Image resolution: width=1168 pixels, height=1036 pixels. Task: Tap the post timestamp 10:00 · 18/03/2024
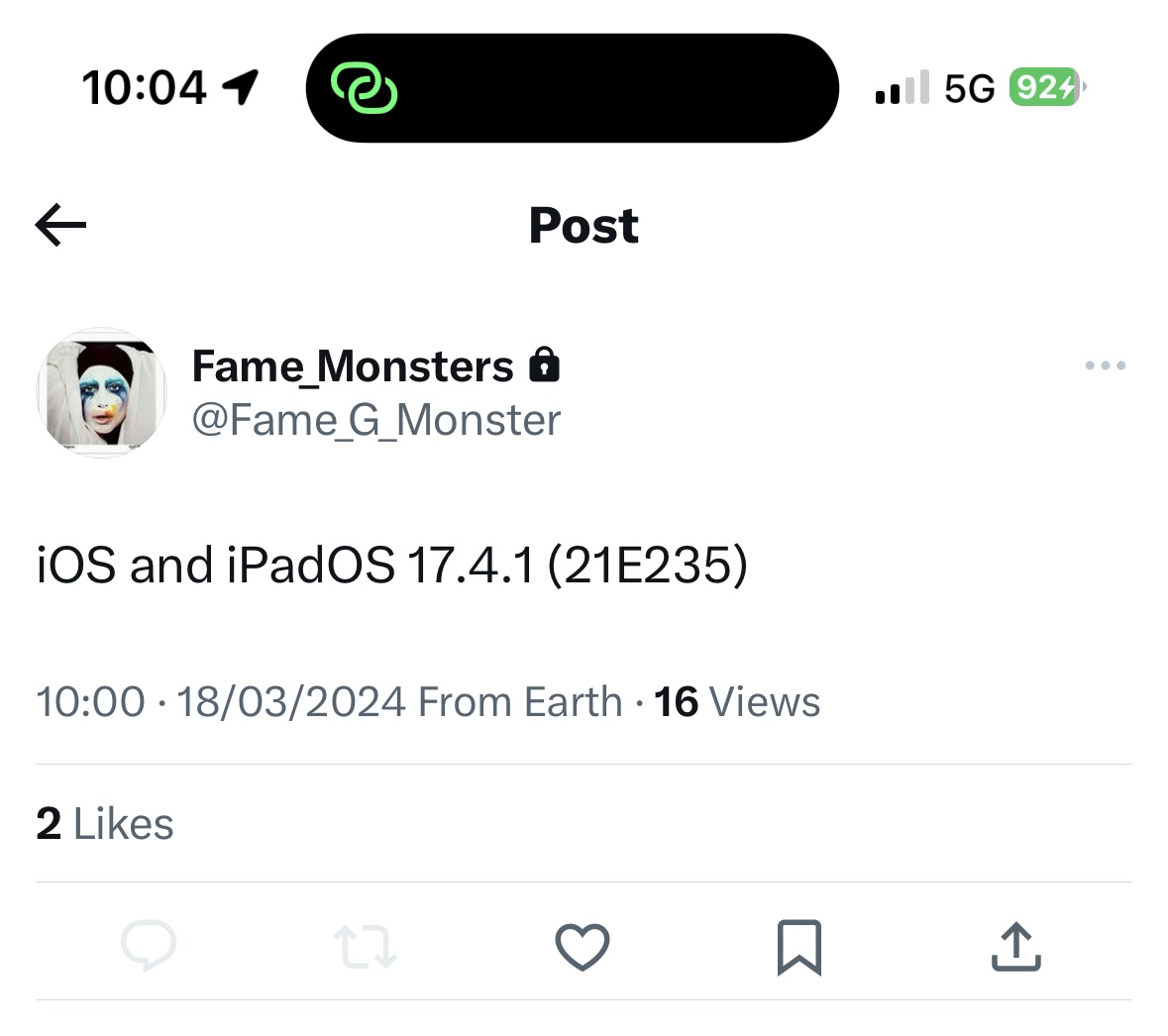pos(220,702)
